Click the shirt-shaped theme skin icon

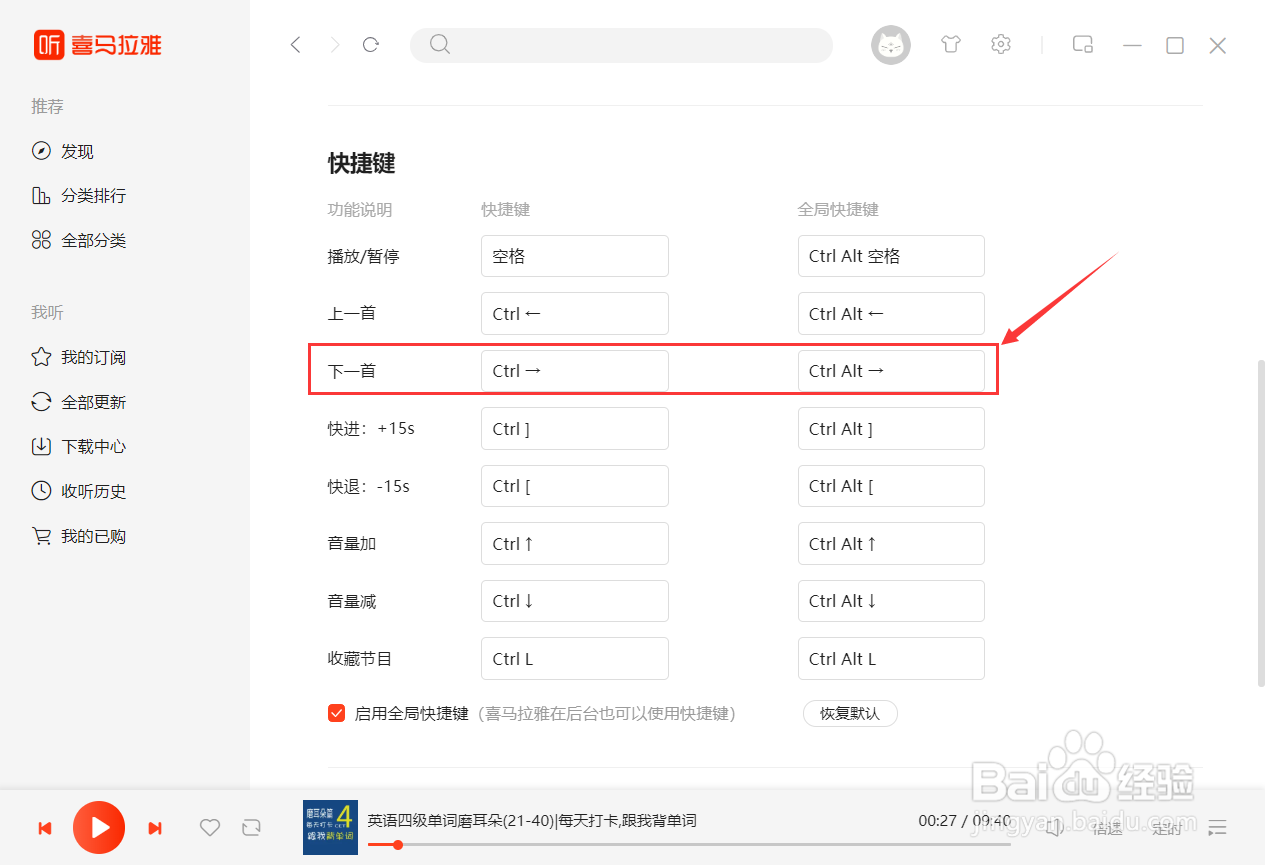tap(950, 44)
